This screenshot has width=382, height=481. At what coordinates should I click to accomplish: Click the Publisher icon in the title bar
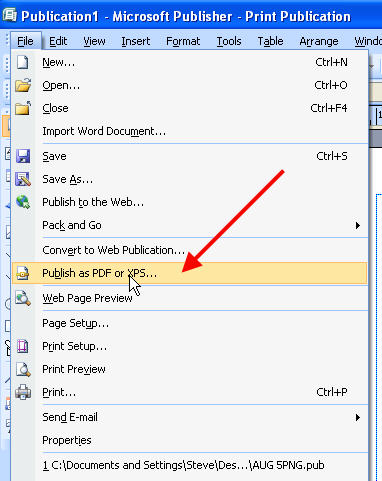(9, 15)
